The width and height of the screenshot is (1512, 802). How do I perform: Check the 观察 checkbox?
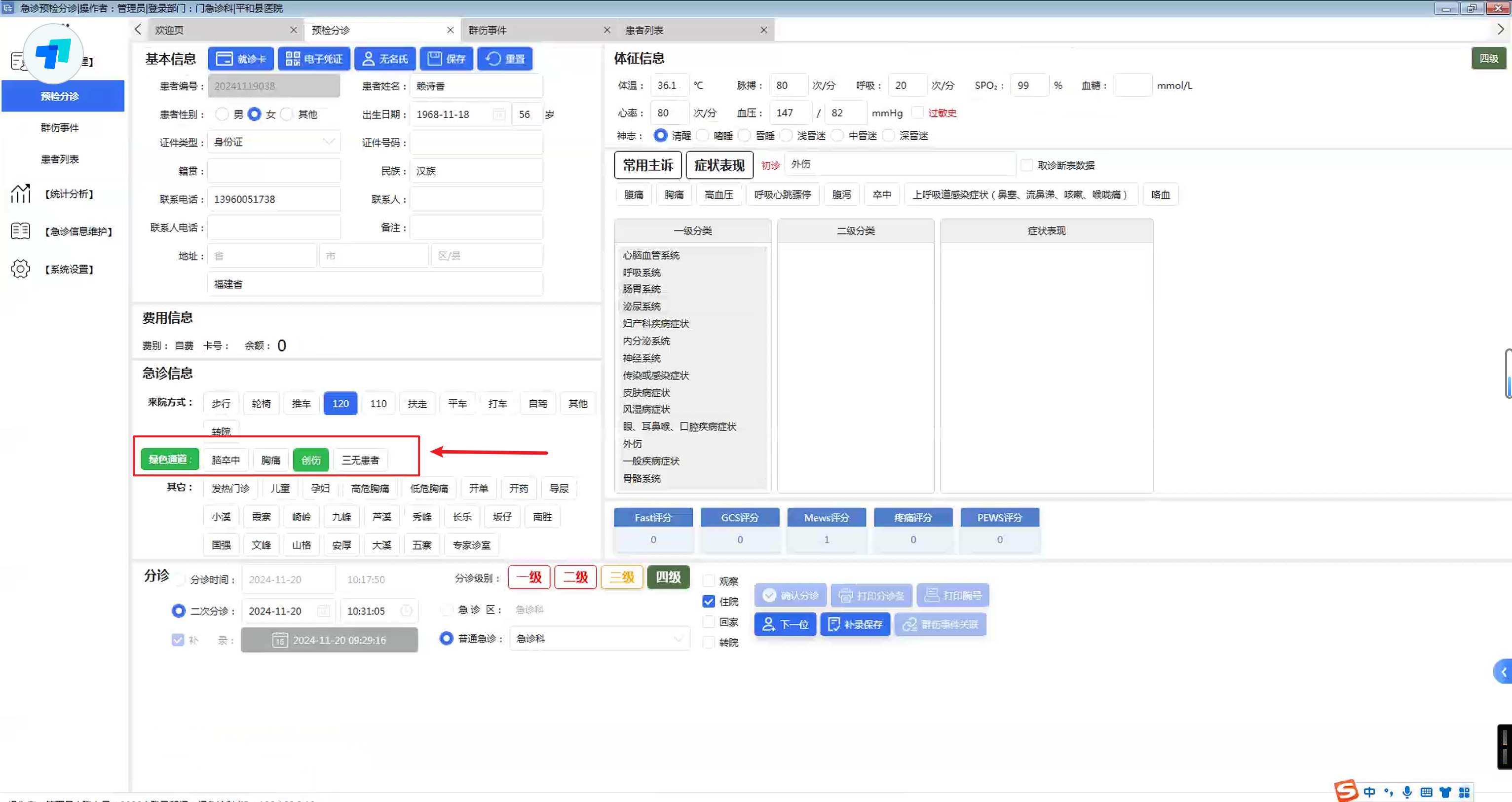click(x=709, y=581)
